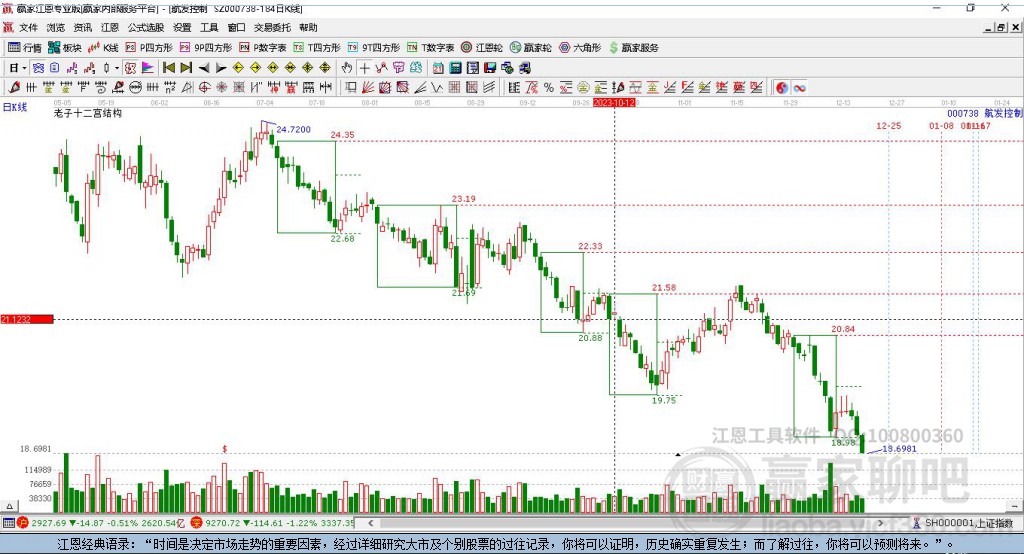The height and width of the screenshot is (554, 1024).
Task: Click the red-blue yin-yang icon
Action: [x=782, y=88]
